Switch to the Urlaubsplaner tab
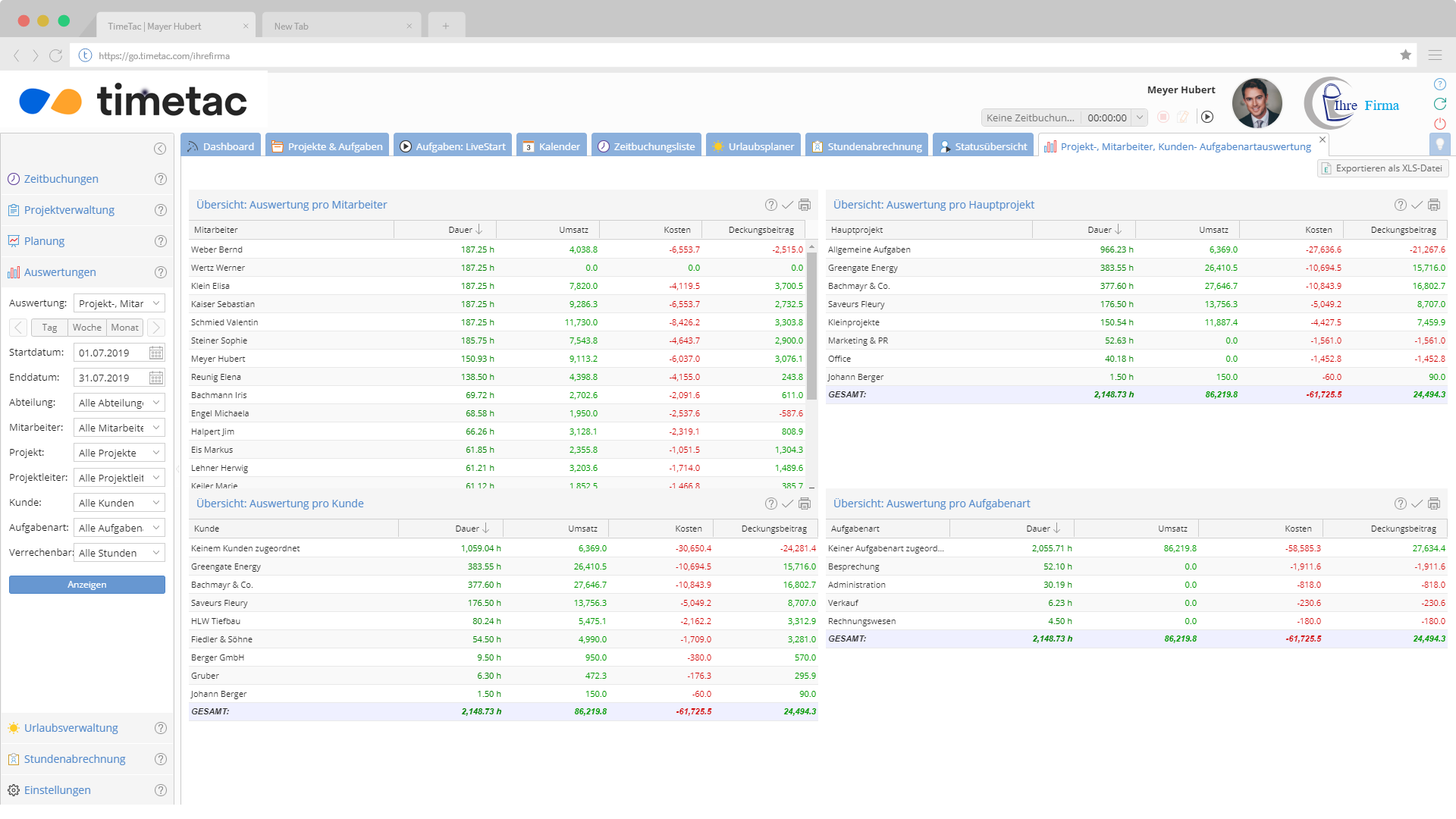 point(753,146)
